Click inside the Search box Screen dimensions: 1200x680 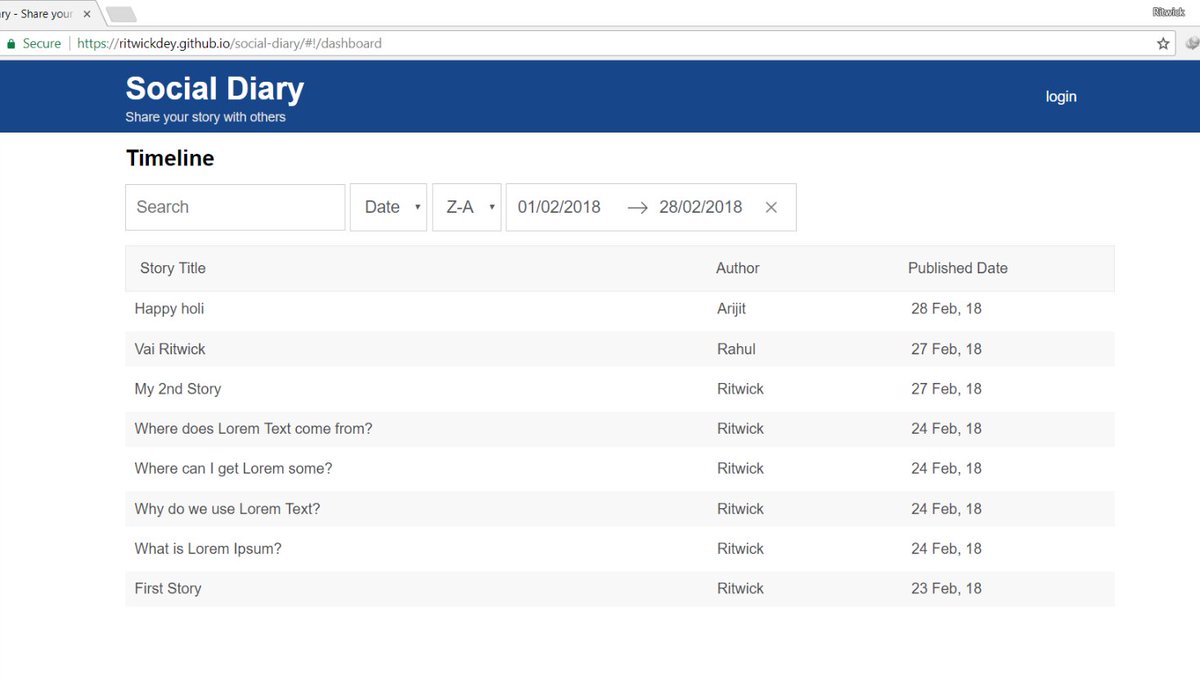pyautogui.click(x=235, y=207)
